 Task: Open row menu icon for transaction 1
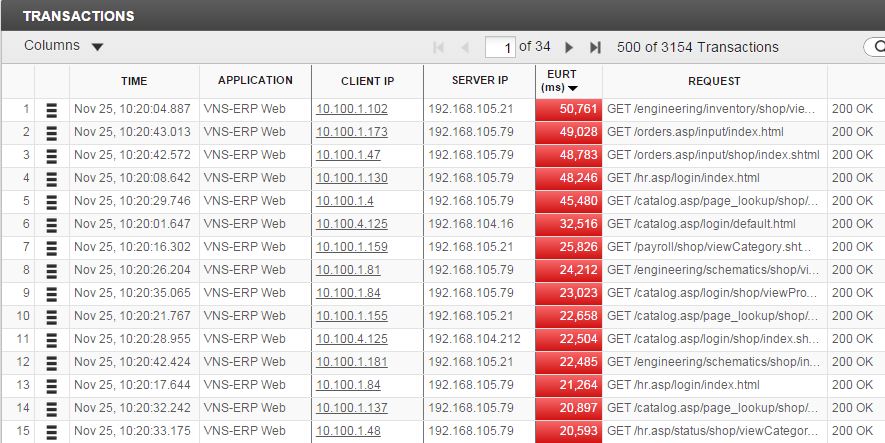[x=51, y=109]
